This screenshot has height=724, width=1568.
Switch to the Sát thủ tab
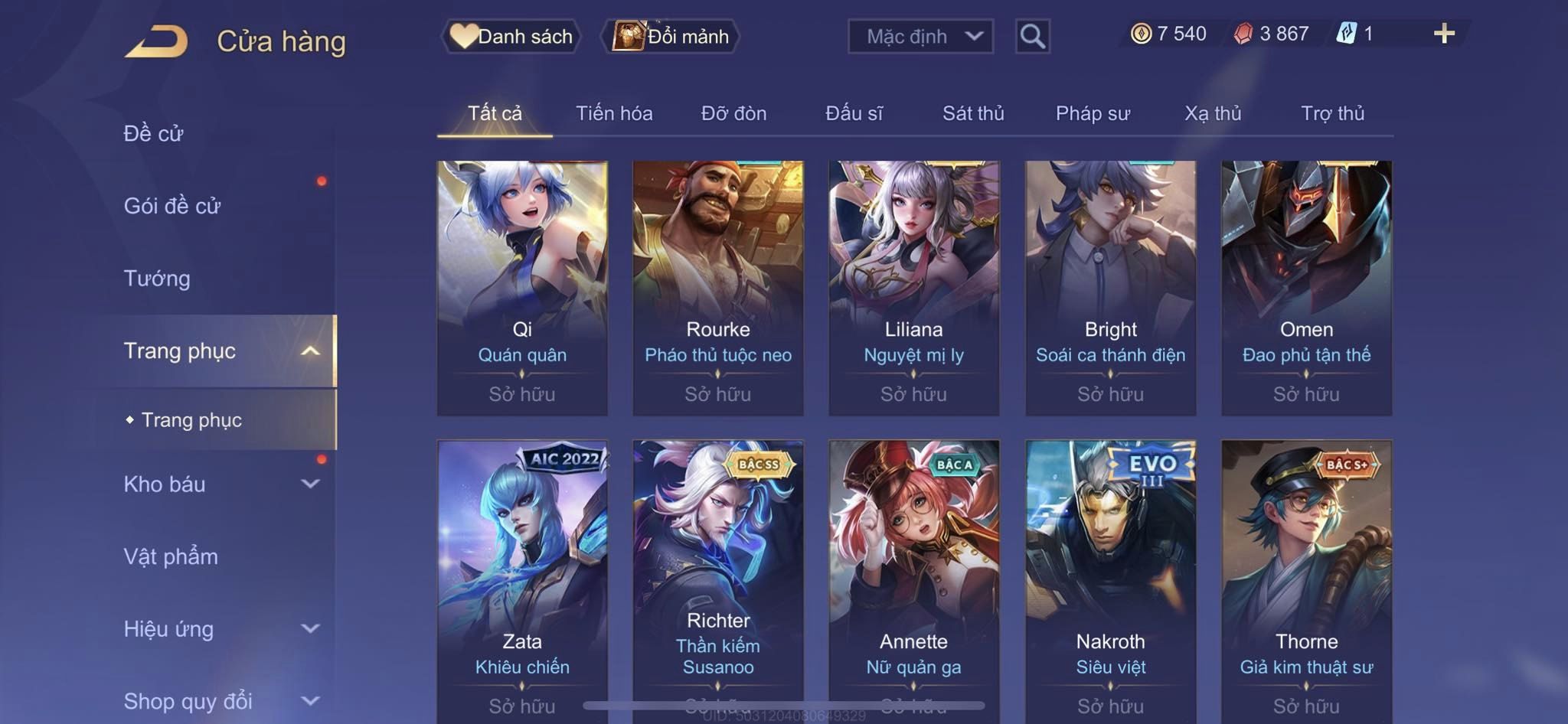click(x=973, y=113)
